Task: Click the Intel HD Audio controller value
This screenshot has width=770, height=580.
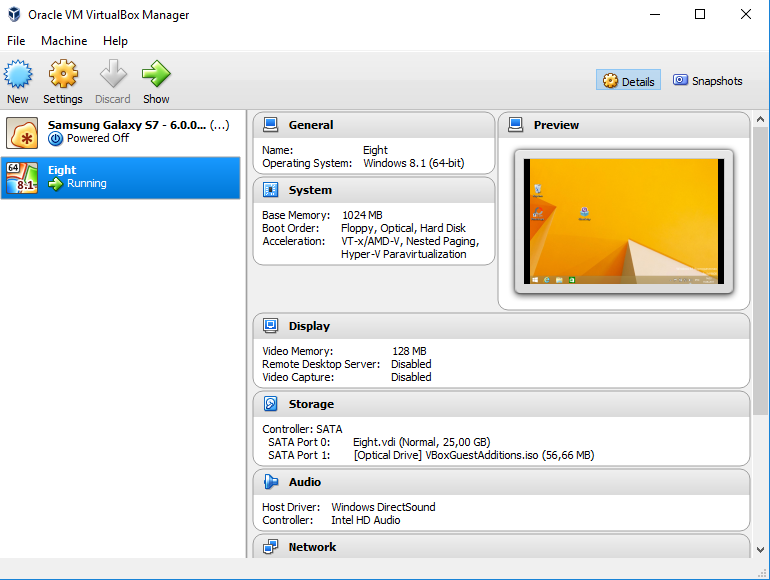Action: click(365, 520)
